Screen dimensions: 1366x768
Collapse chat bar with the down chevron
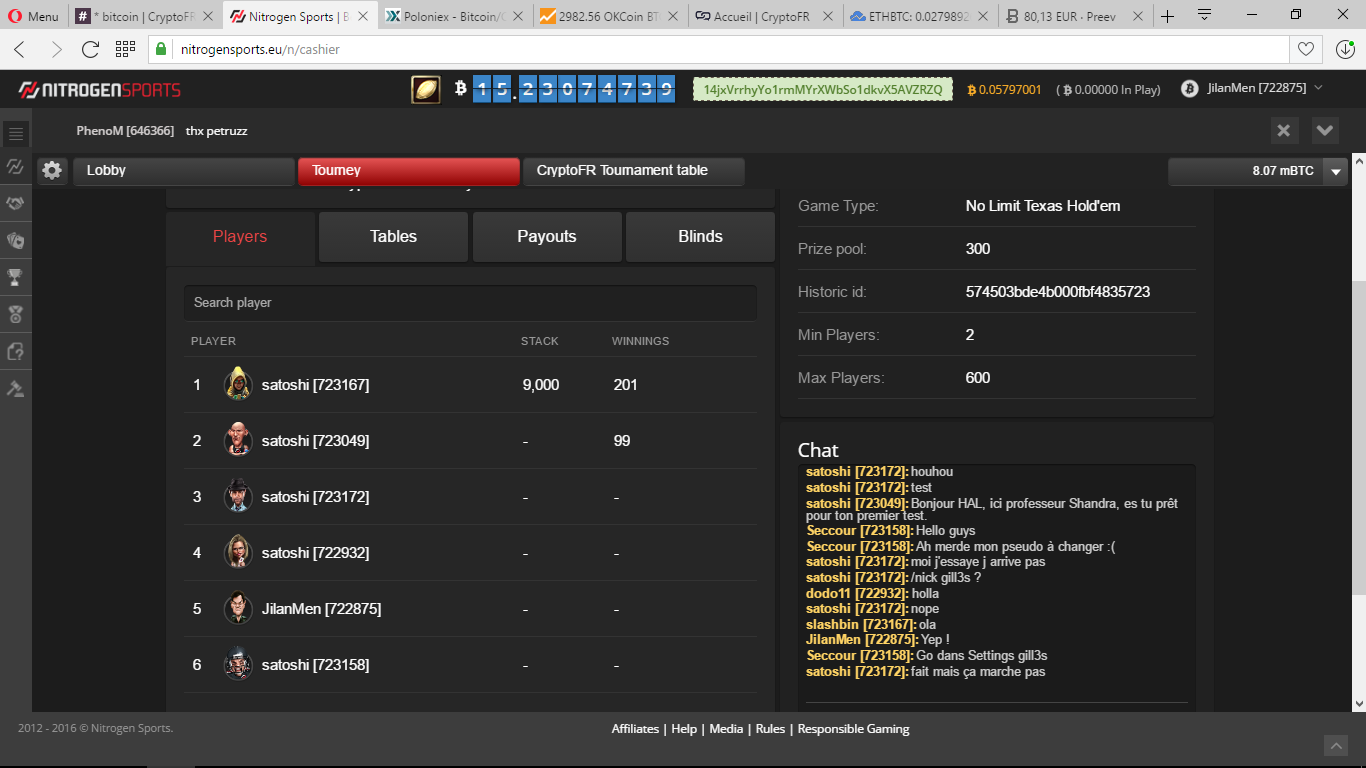(x=1325, y=130)
